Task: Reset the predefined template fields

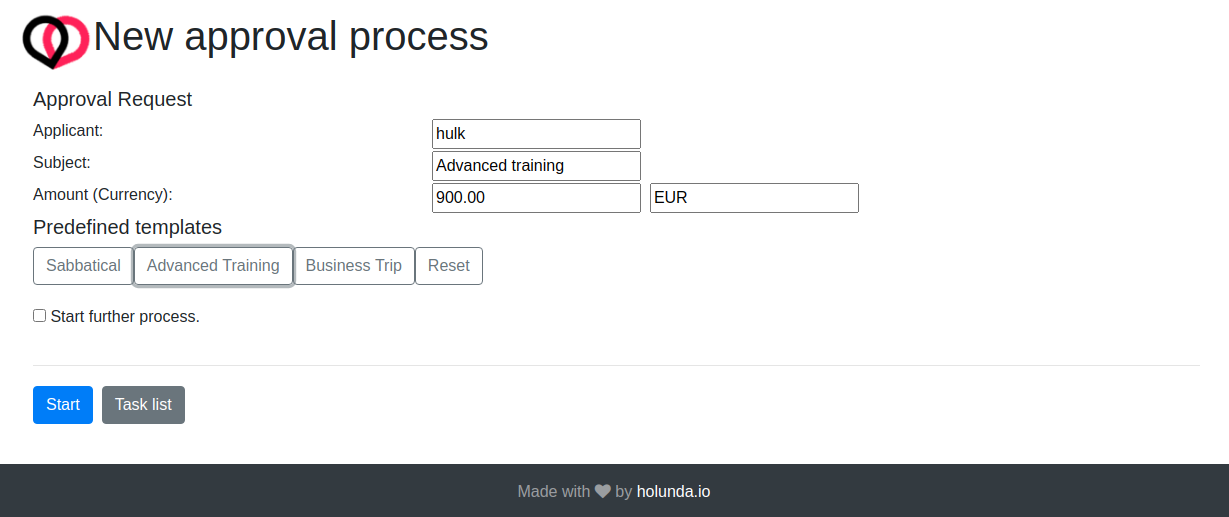Action: [448, 266]
